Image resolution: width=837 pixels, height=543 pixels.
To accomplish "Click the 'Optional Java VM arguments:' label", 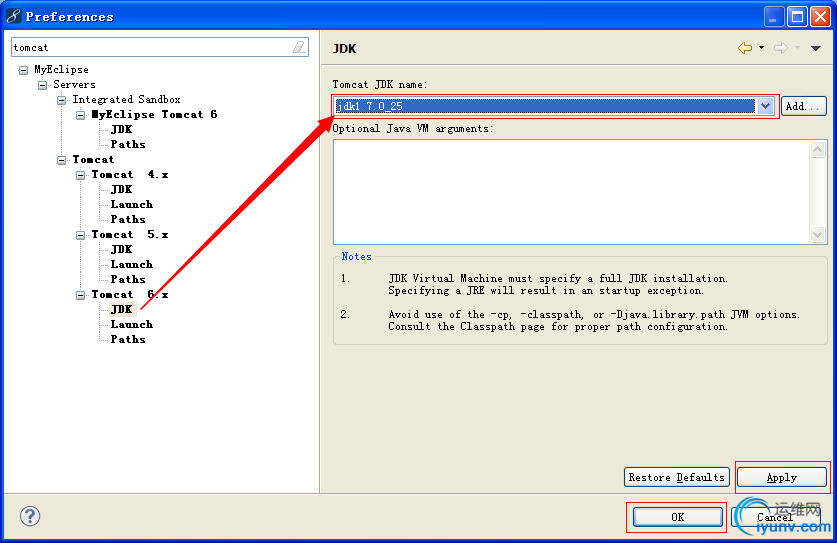I will tap(413, 129).
